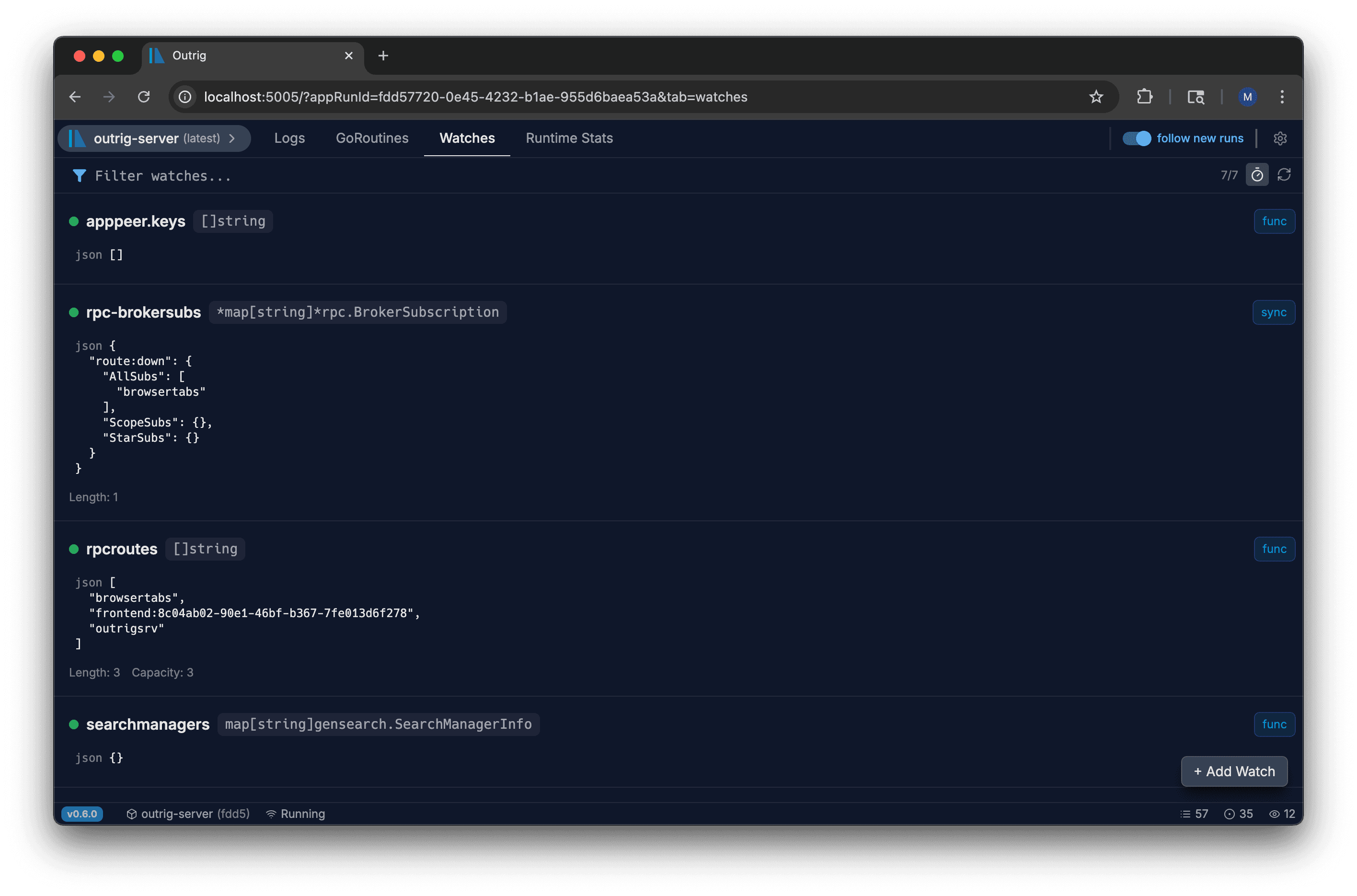Click the log lines count icon

click(1185, 814)
